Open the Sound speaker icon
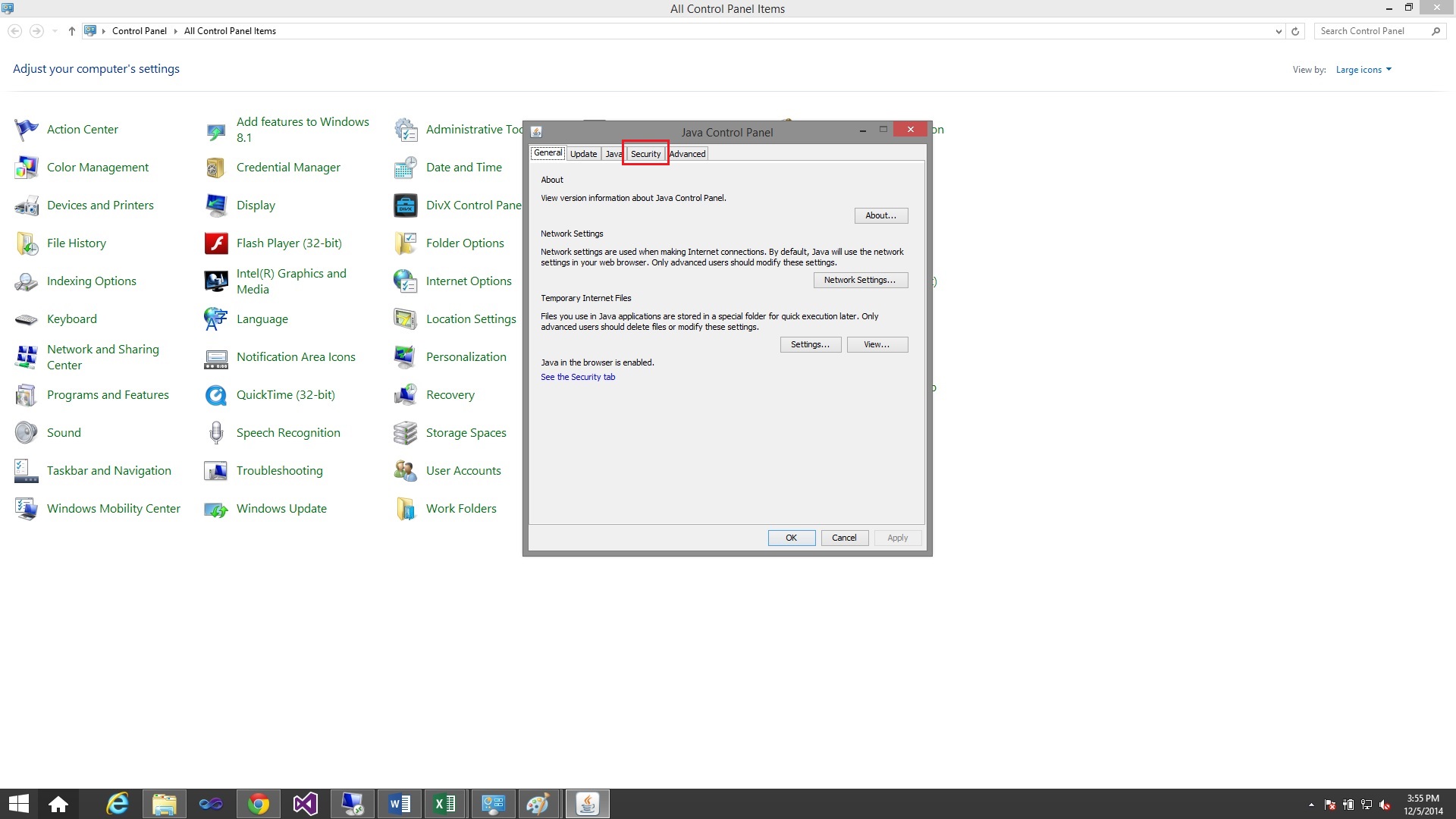The height and width of the screenshot is (819, 1456). point(27,433)
